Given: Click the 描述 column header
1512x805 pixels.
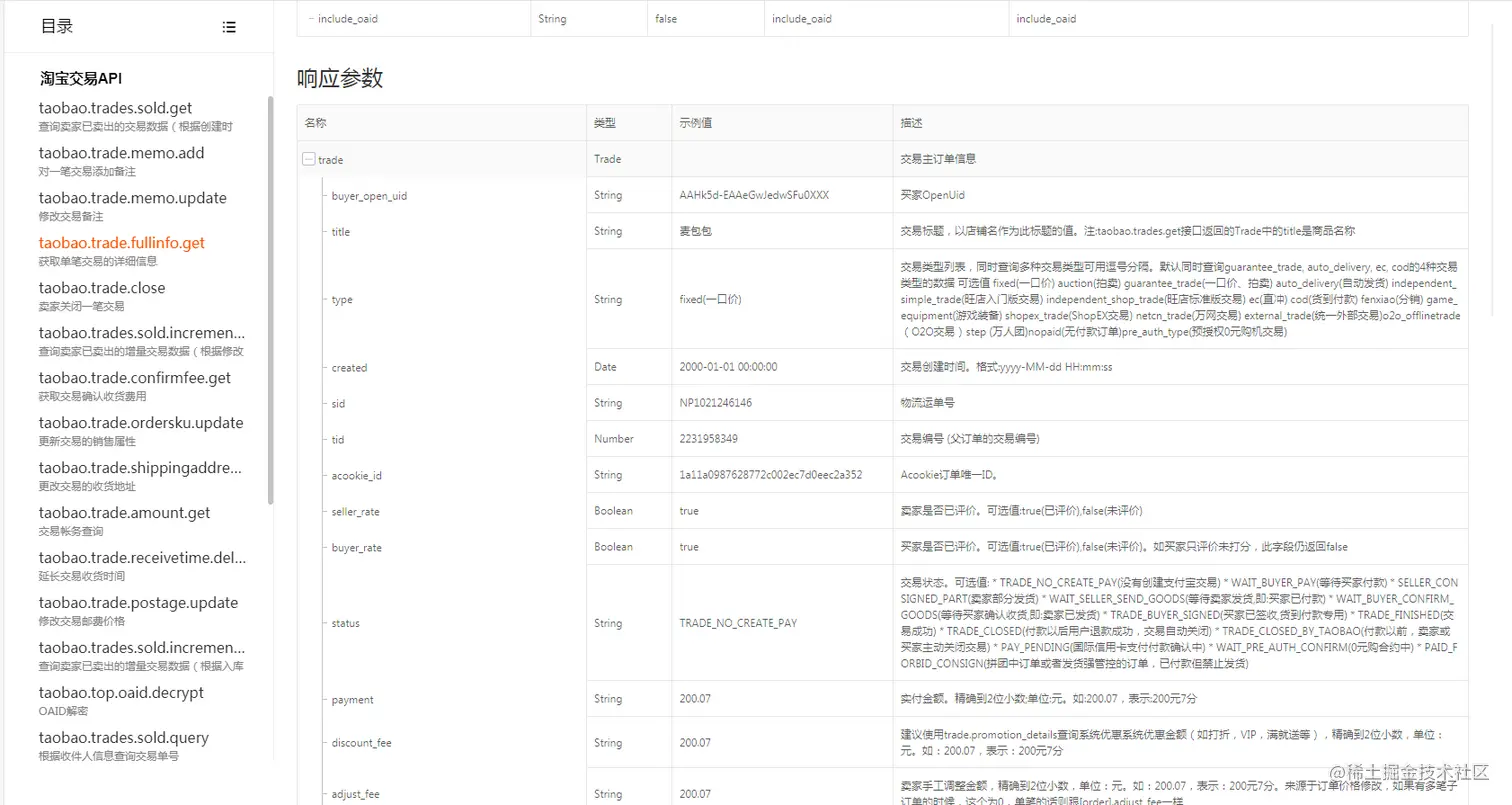Looking at the screenshot, I should [x=912, y=123].
